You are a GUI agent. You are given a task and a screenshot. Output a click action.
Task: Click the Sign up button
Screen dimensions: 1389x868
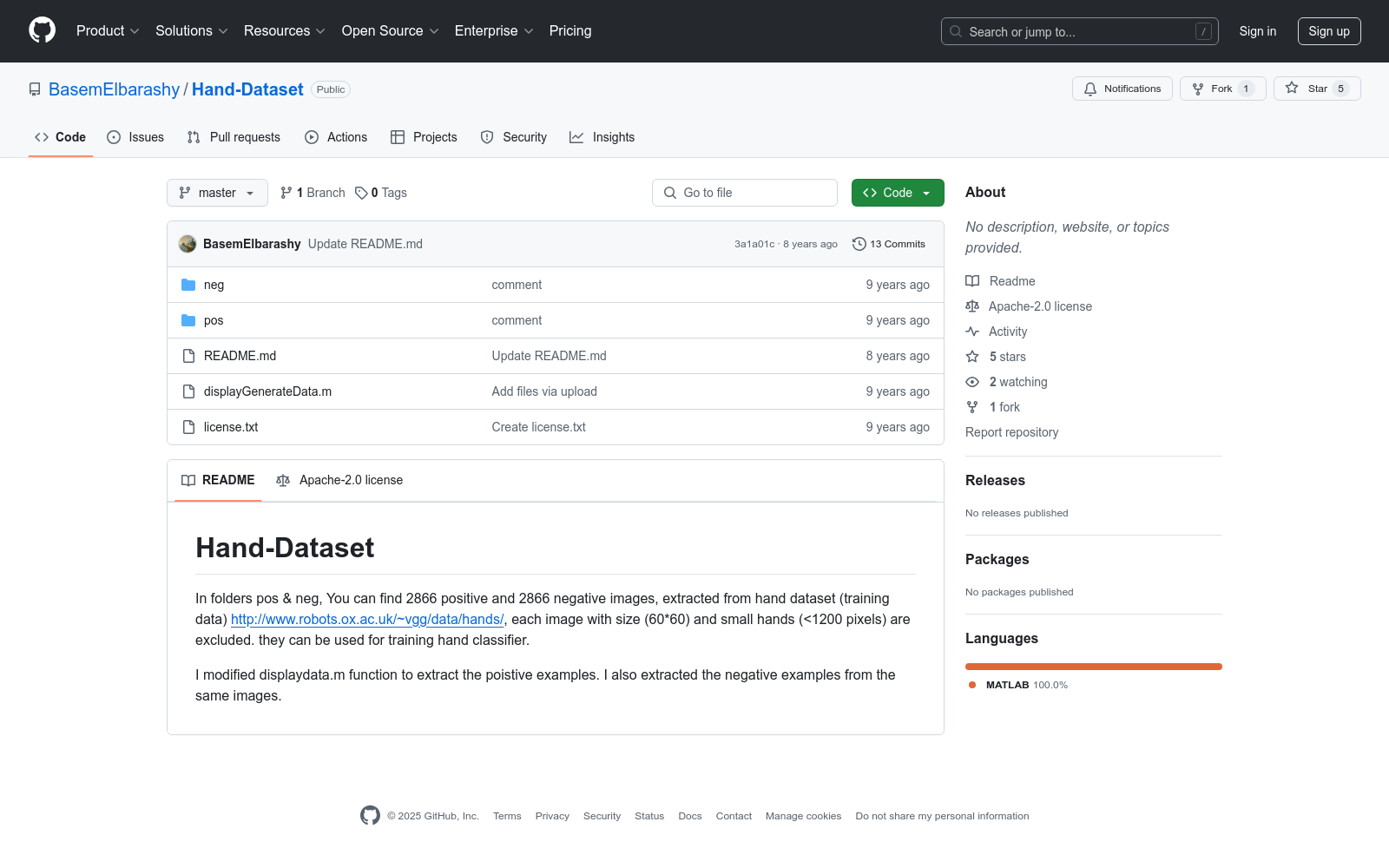click(x=1329, y=31)
